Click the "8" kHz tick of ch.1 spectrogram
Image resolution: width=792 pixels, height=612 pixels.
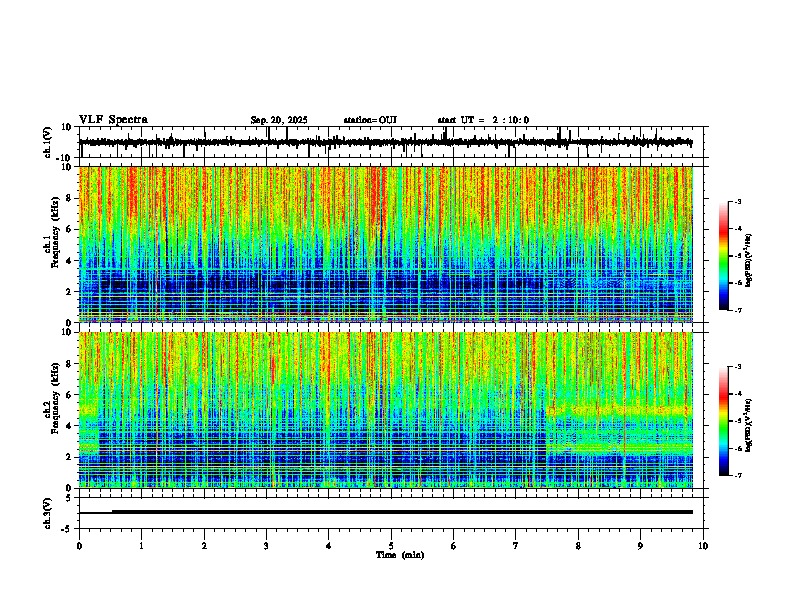(69, 198)
